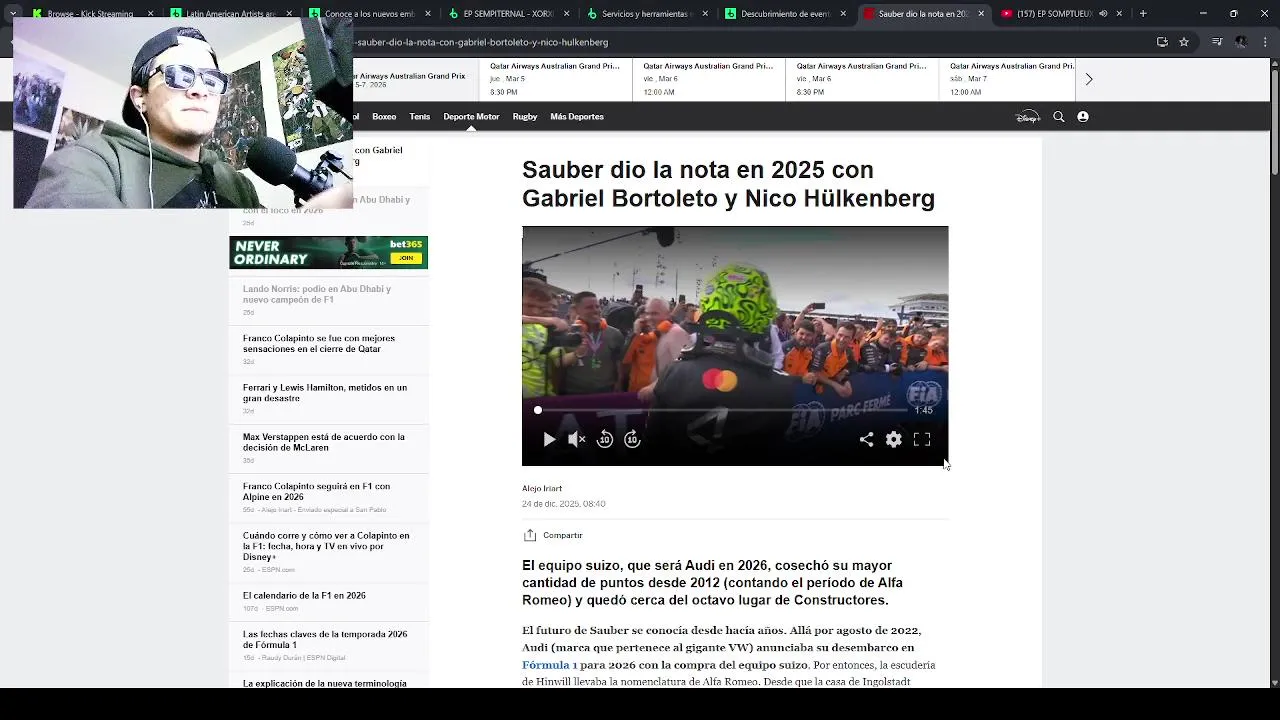Open a new browser tab
This screenshot has width=1280, height=720.
tap(1143, 14)
